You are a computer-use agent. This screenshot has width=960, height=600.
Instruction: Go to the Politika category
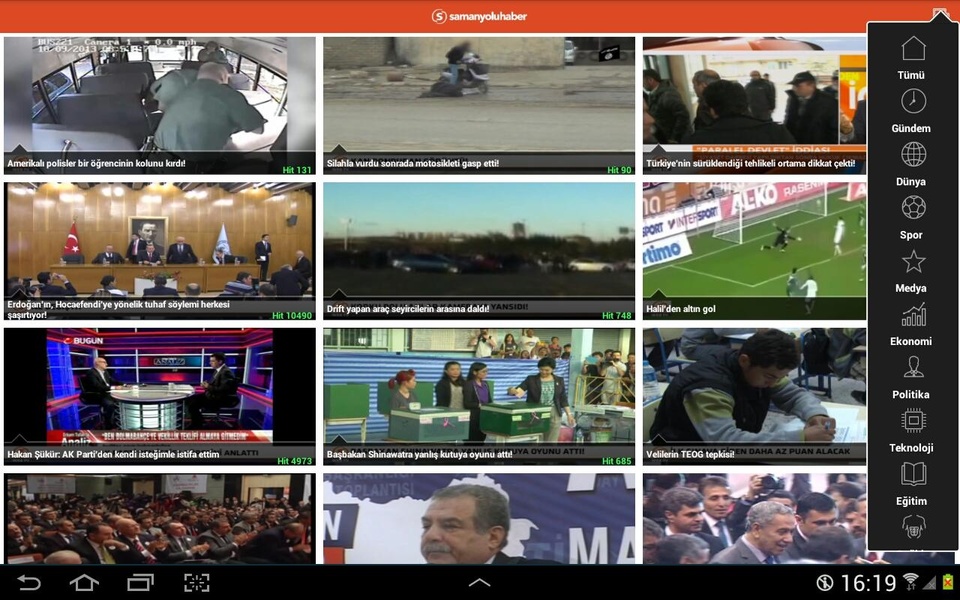tap(912, 378)
